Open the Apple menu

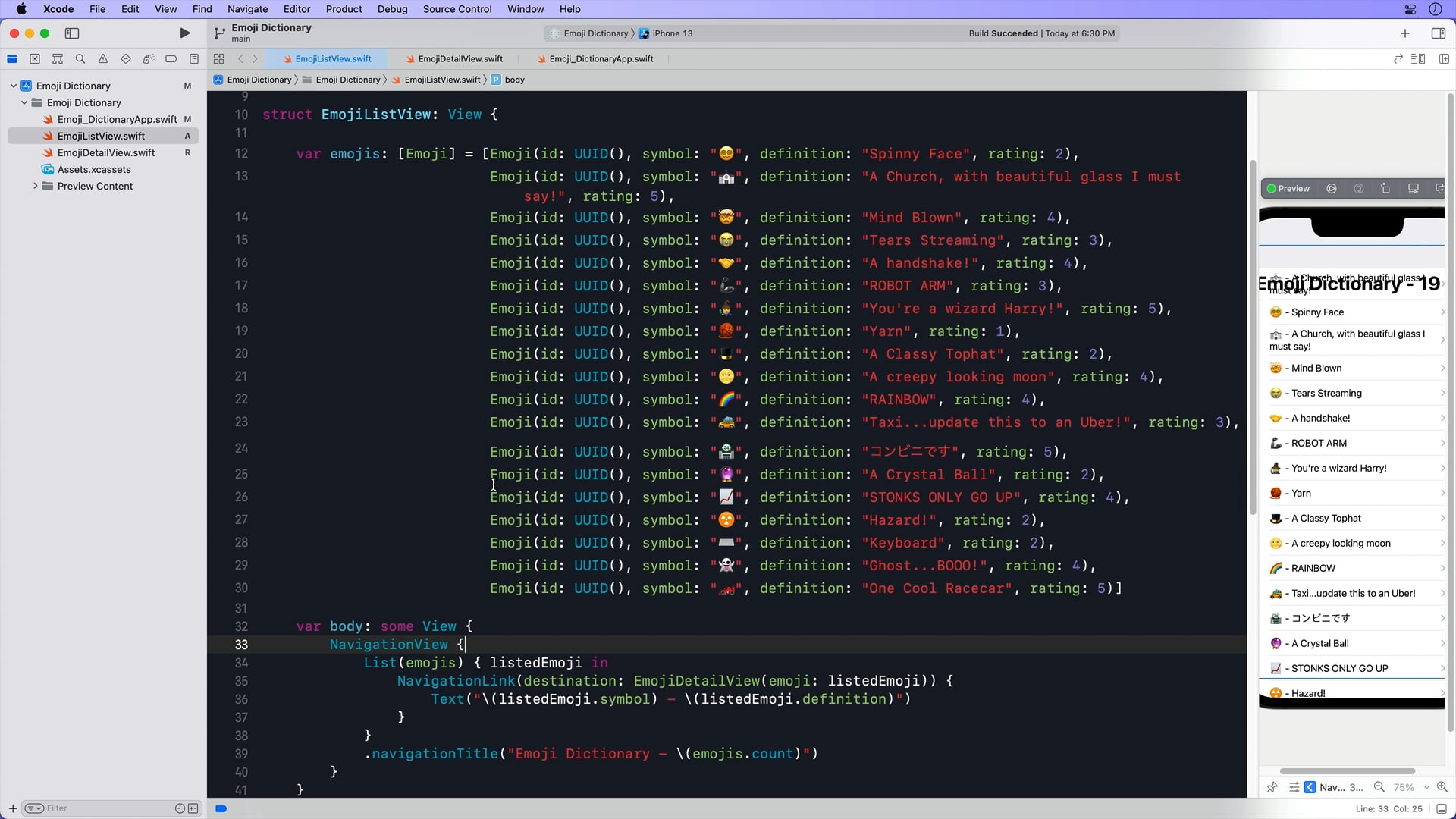21,9
